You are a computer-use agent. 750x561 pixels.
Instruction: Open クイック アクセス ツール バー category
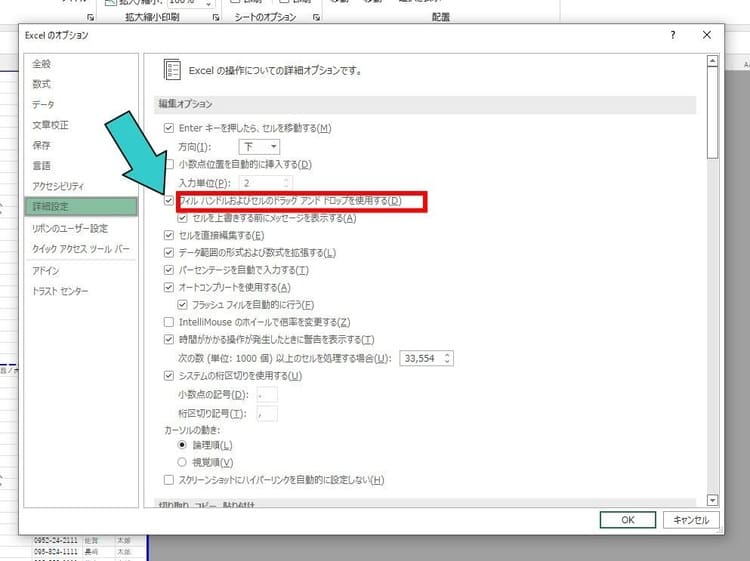point(81,249)
